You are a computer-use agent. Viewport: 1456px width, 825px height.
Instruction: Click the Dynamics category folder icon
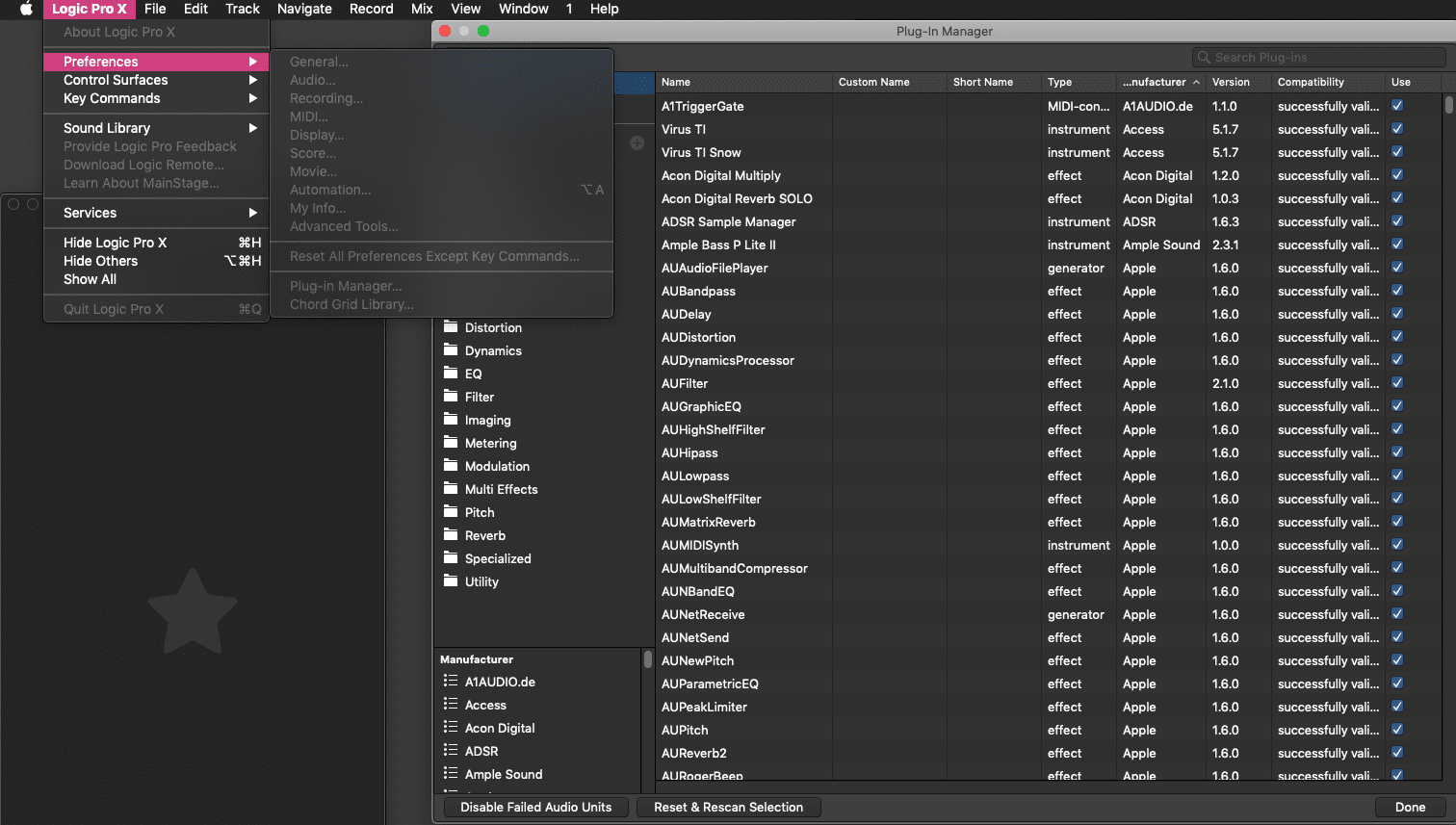(x=451, y=350)
